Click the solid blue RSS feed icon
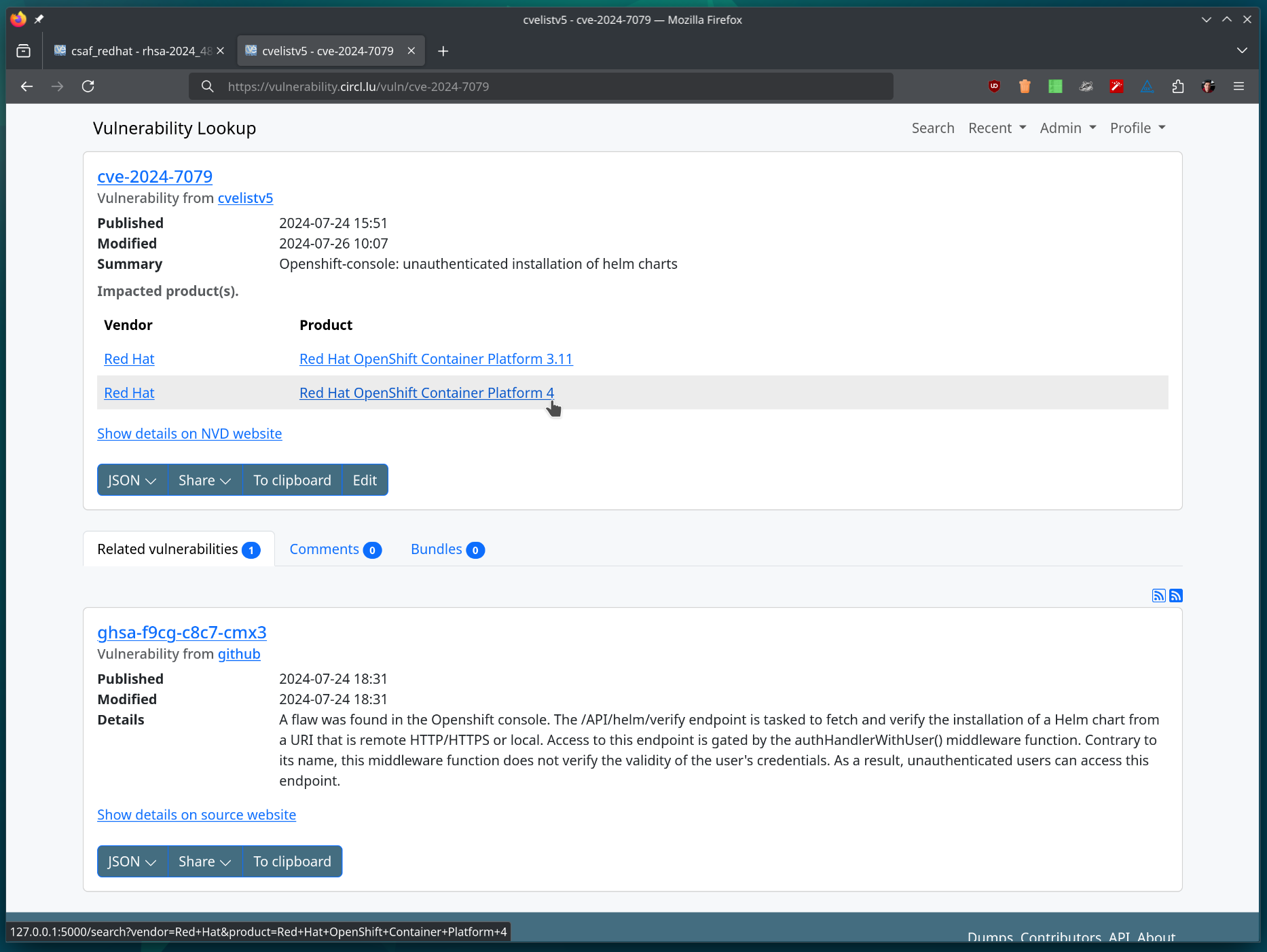 point(1176,596)
